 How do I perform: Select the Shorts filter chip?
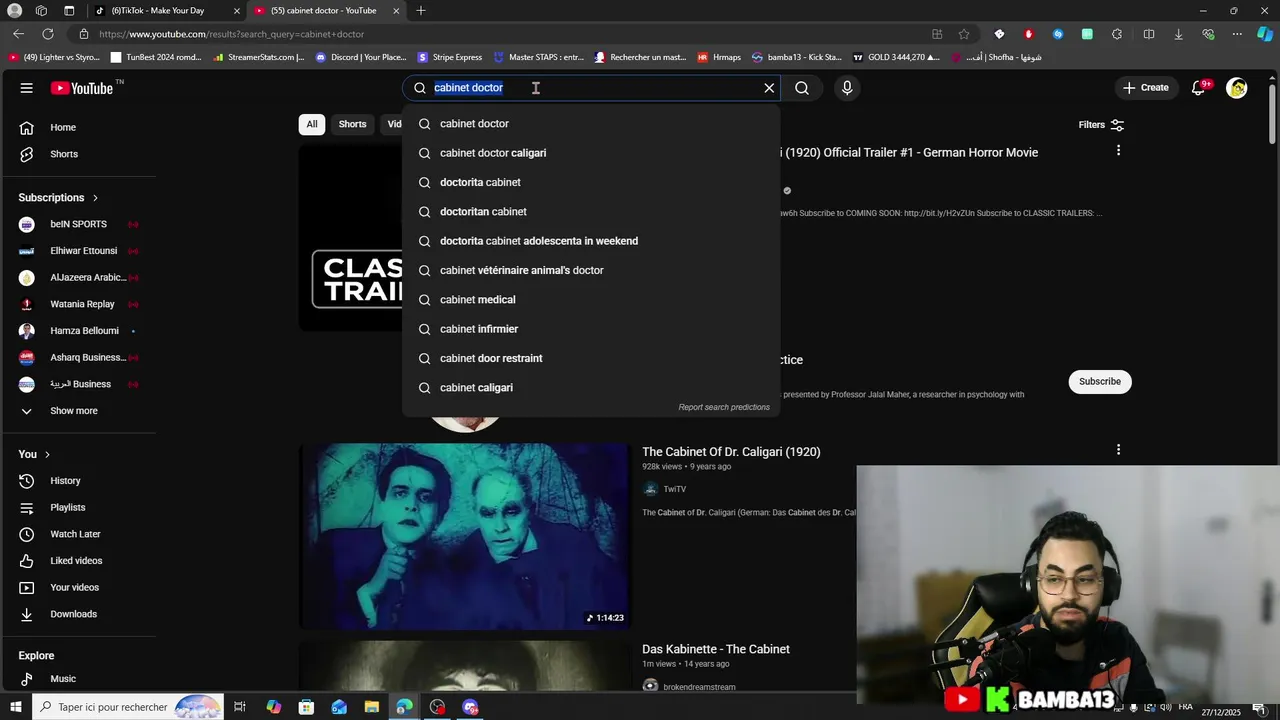[x=352, y=124]
